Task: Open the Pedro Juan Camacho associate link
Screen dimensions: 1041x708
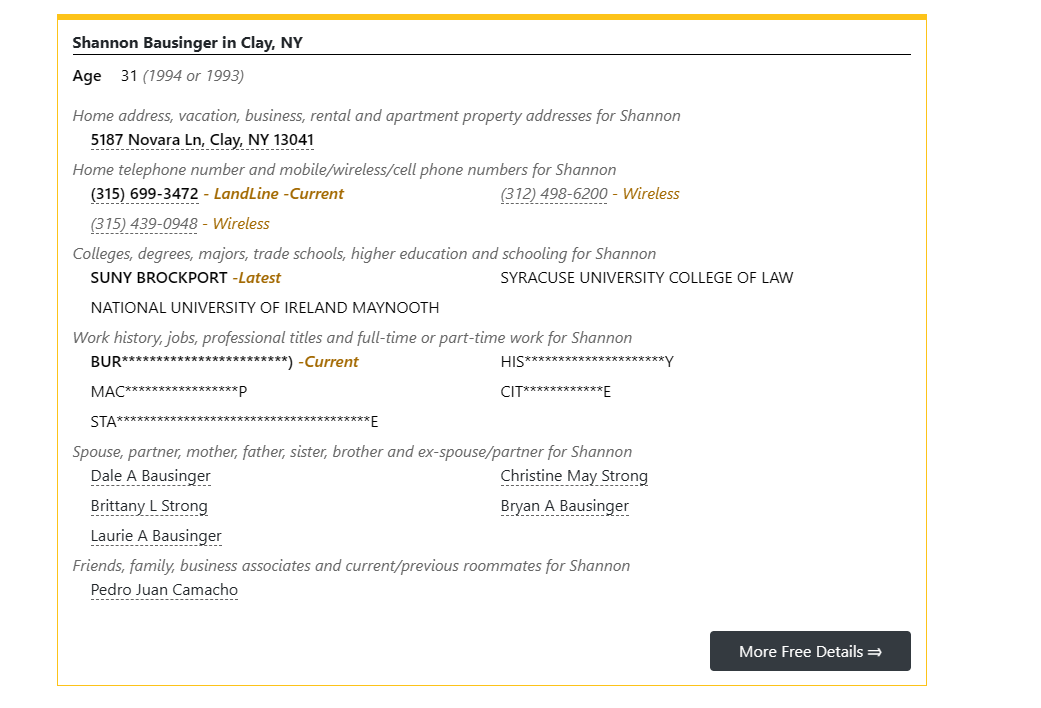Action: point(164,590)
